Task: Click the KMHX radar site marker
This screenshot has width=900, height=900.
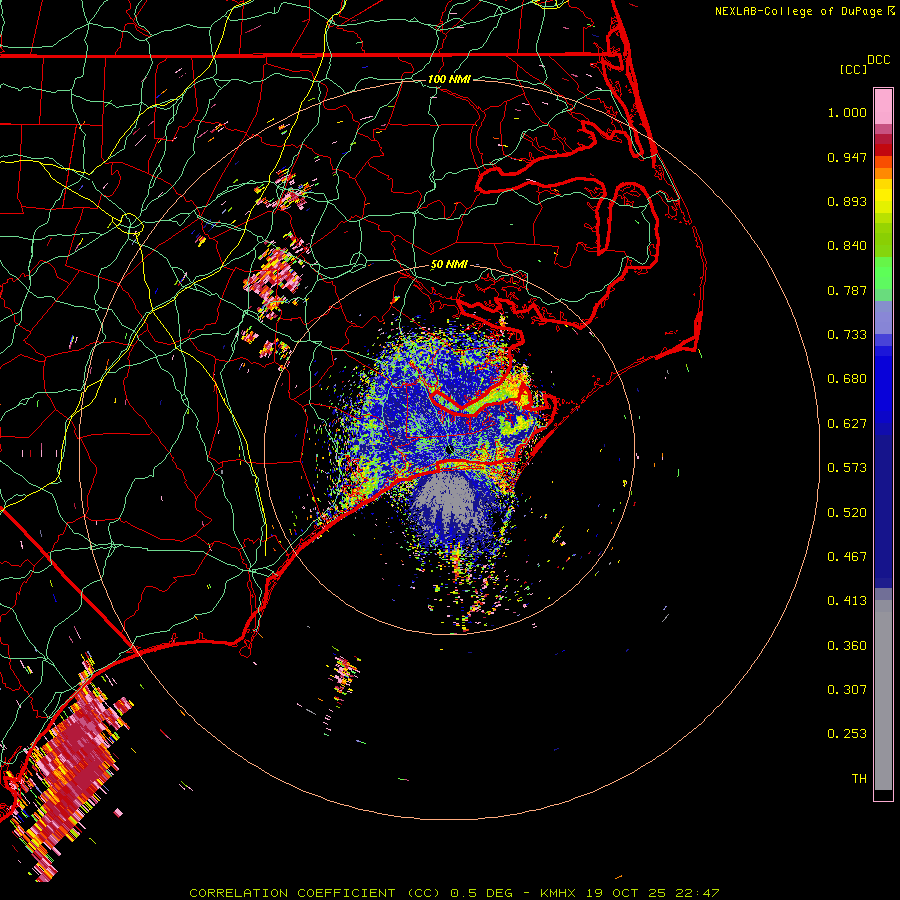Action: 449,449
